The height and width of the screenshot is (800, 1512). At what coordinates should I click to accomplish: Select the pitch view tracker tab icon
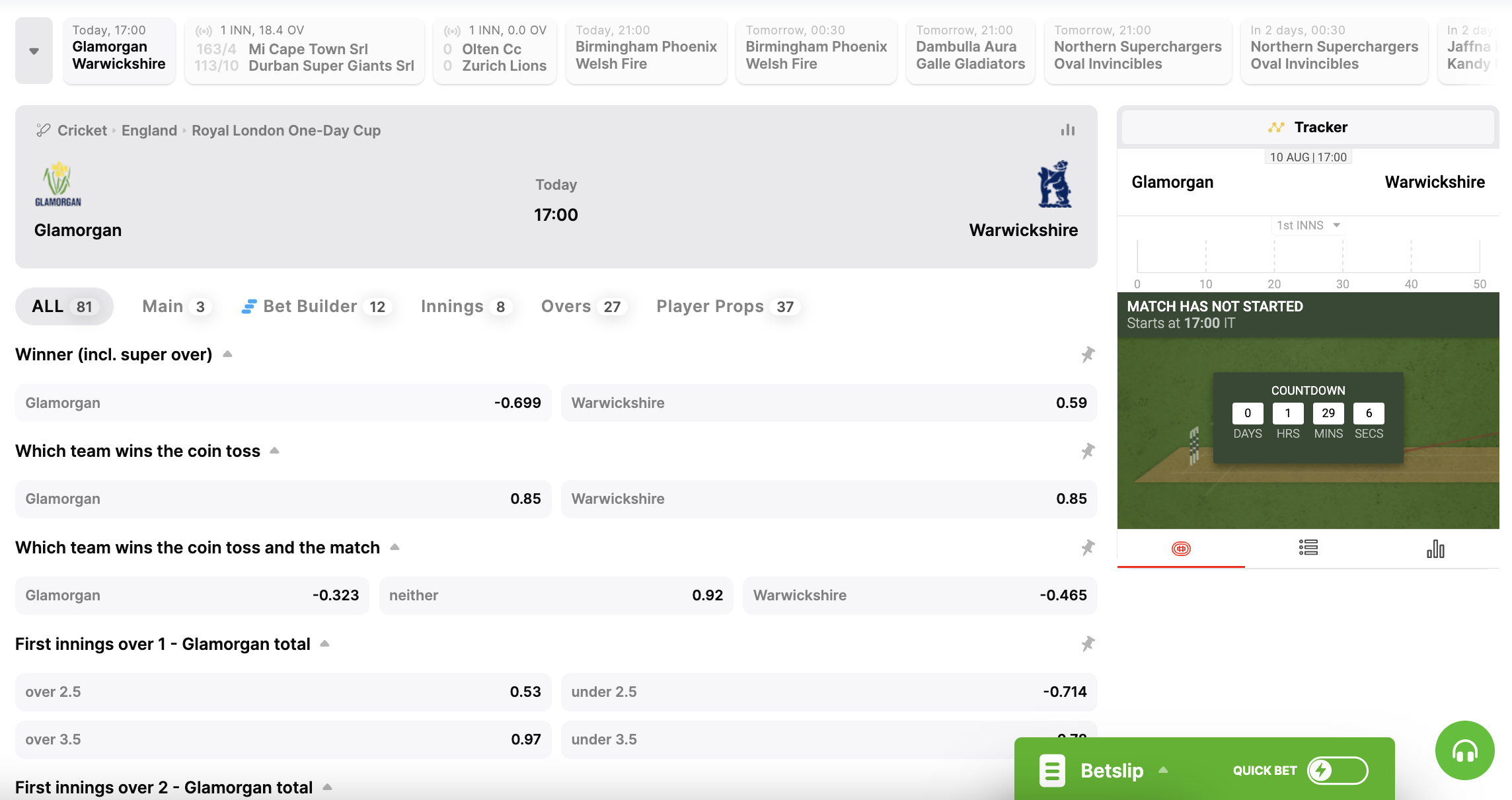(x=1181, y=548)
